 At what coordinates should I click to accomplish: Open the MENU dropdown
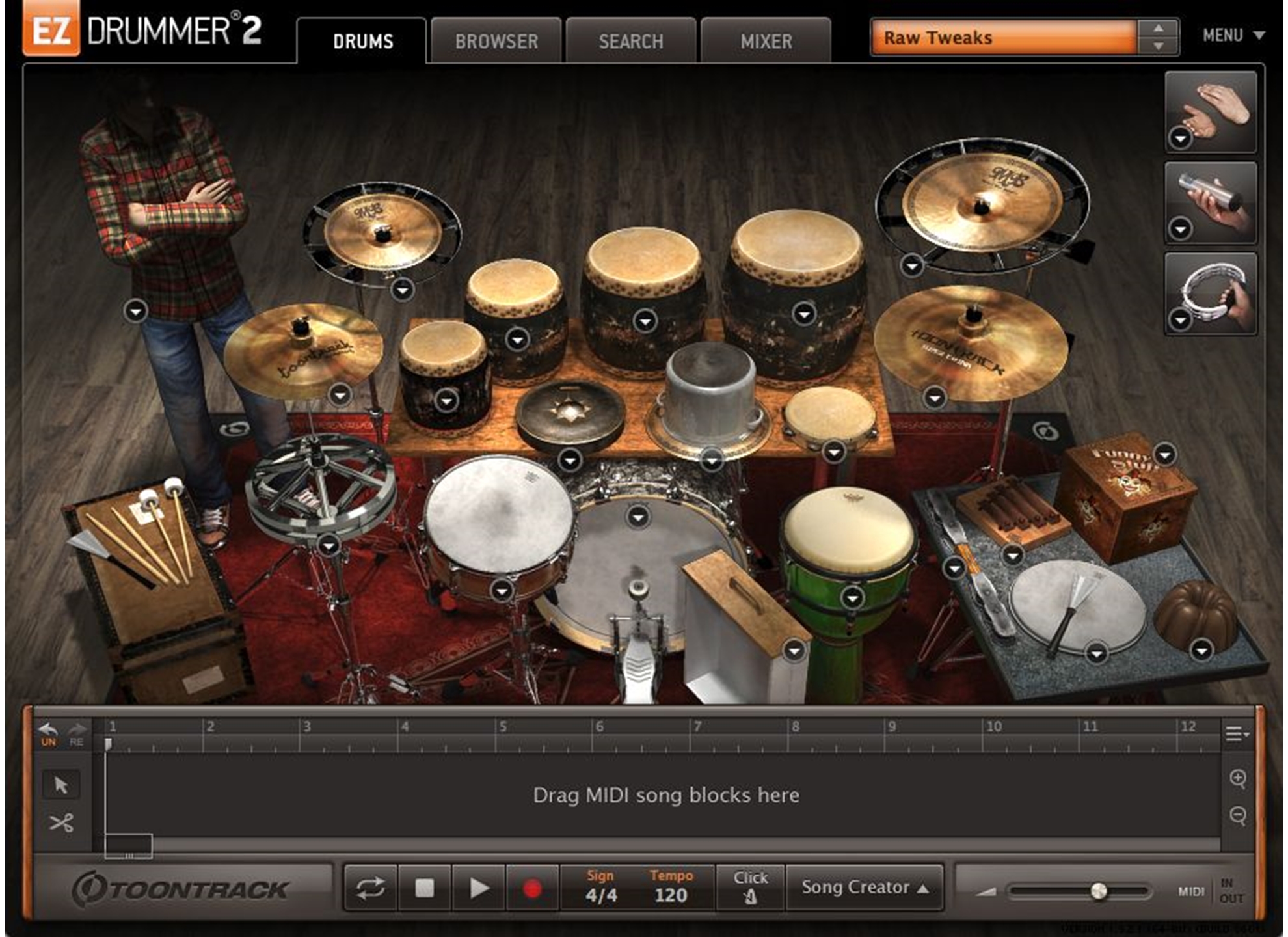click(1233, 35)
